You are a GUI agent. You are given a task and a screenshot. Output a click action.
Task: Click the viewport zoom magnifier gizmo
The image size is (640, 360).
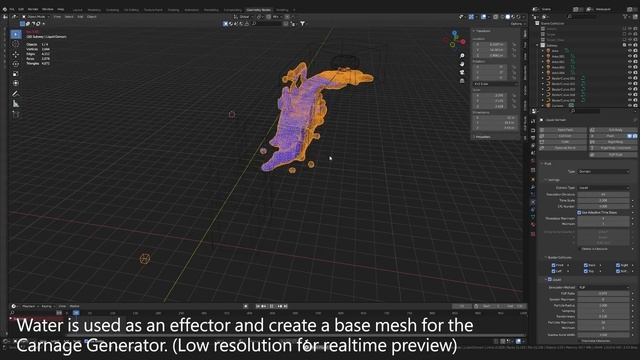pyautogui.click(x=462, y=56)
